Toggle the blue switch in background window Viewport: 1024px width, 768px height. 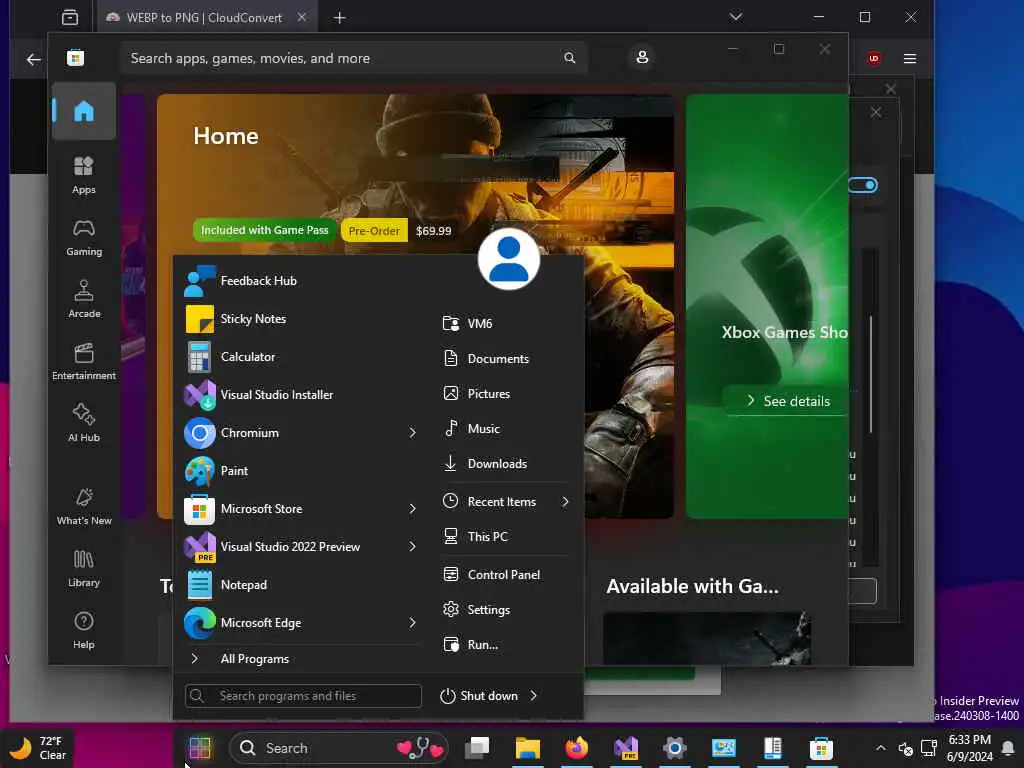tap(863, 185)
